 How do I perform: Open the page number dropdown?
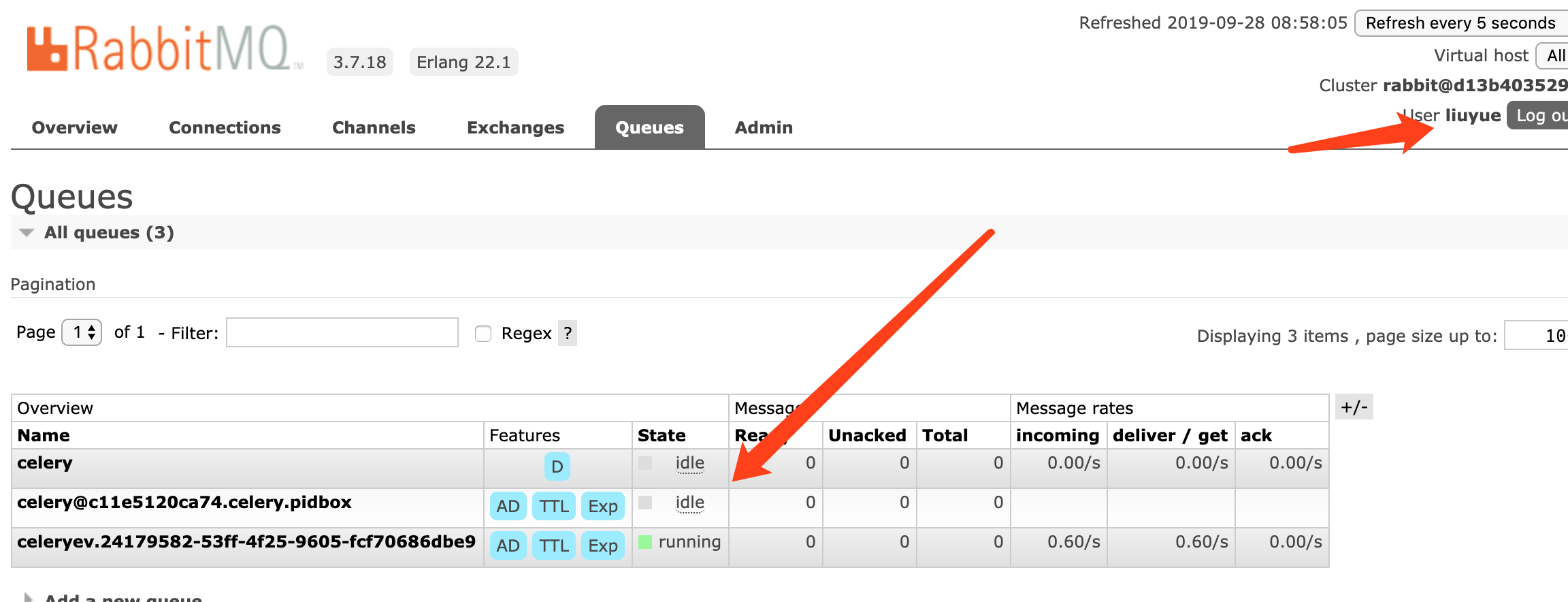click(x=82, y=332)
